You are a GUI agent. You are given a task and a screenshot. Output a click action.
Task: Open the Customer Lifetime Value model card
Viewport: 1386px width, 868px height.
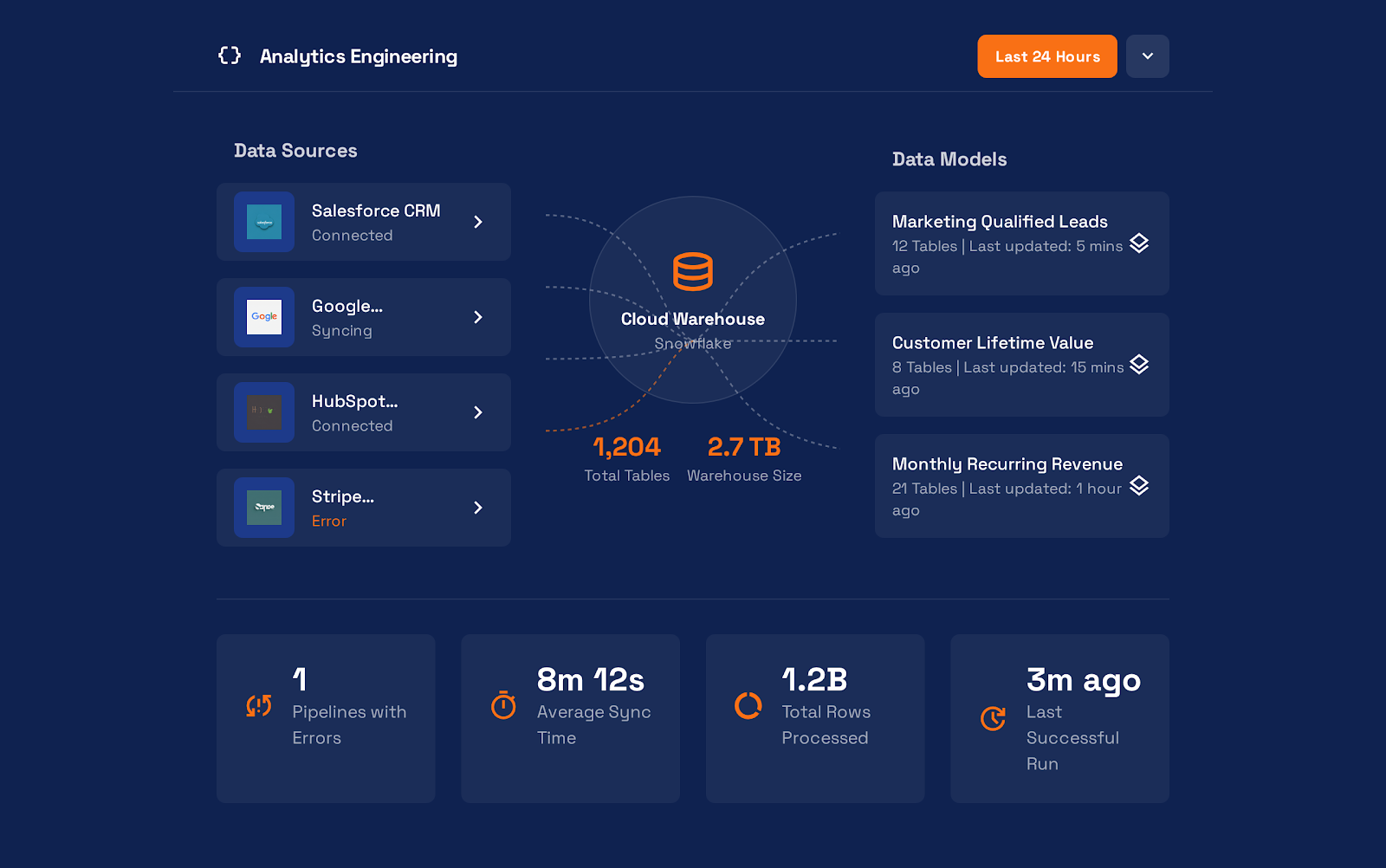(x=1021, y=365)
